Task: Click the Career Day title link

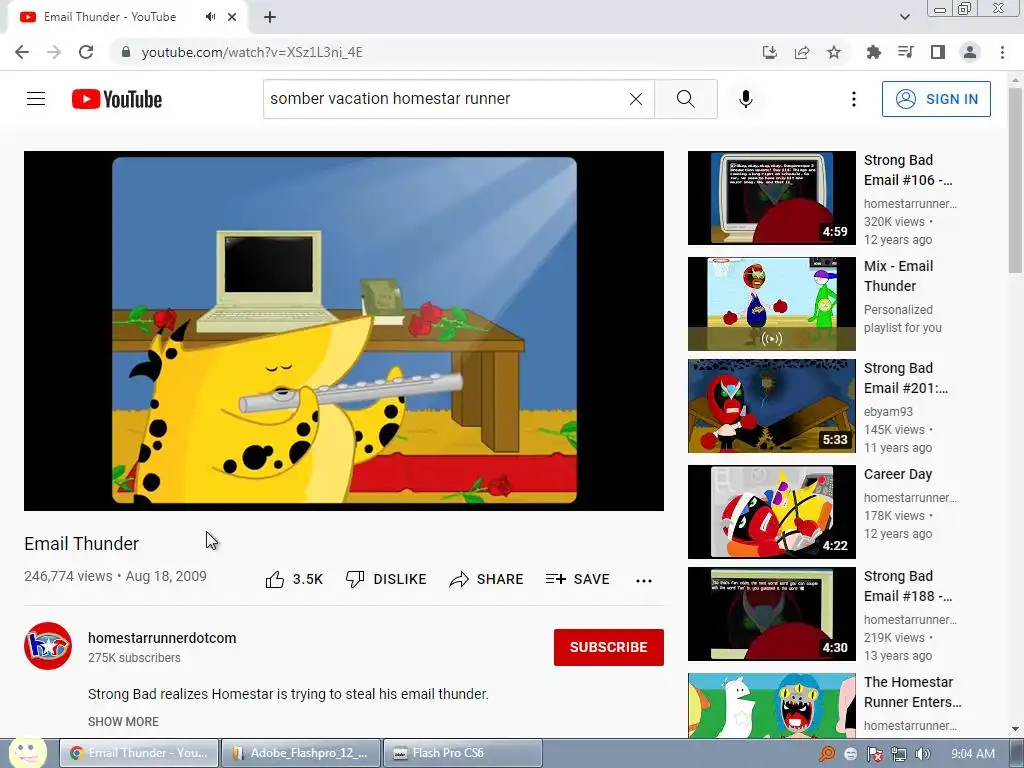Action: (897, 474)
